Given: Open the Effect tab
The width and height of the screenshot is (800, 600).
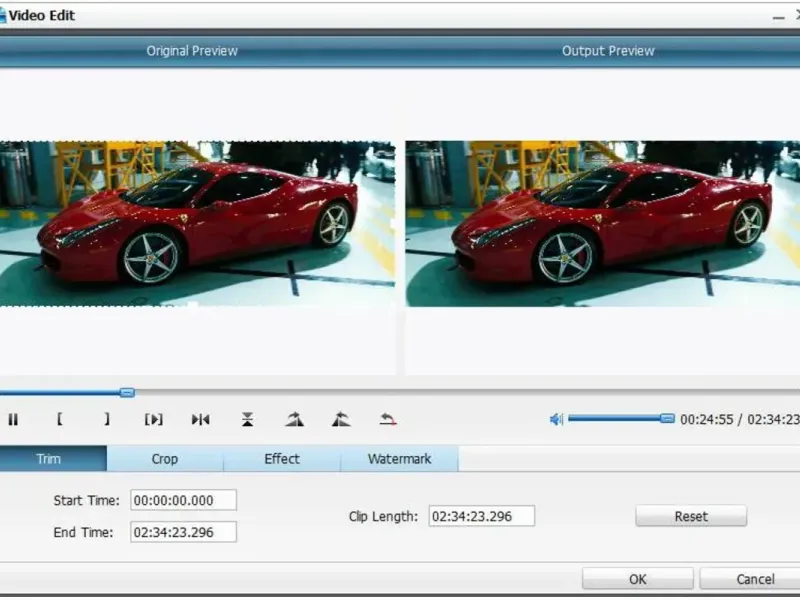Looking at the screenshot, I should (282, 459).
